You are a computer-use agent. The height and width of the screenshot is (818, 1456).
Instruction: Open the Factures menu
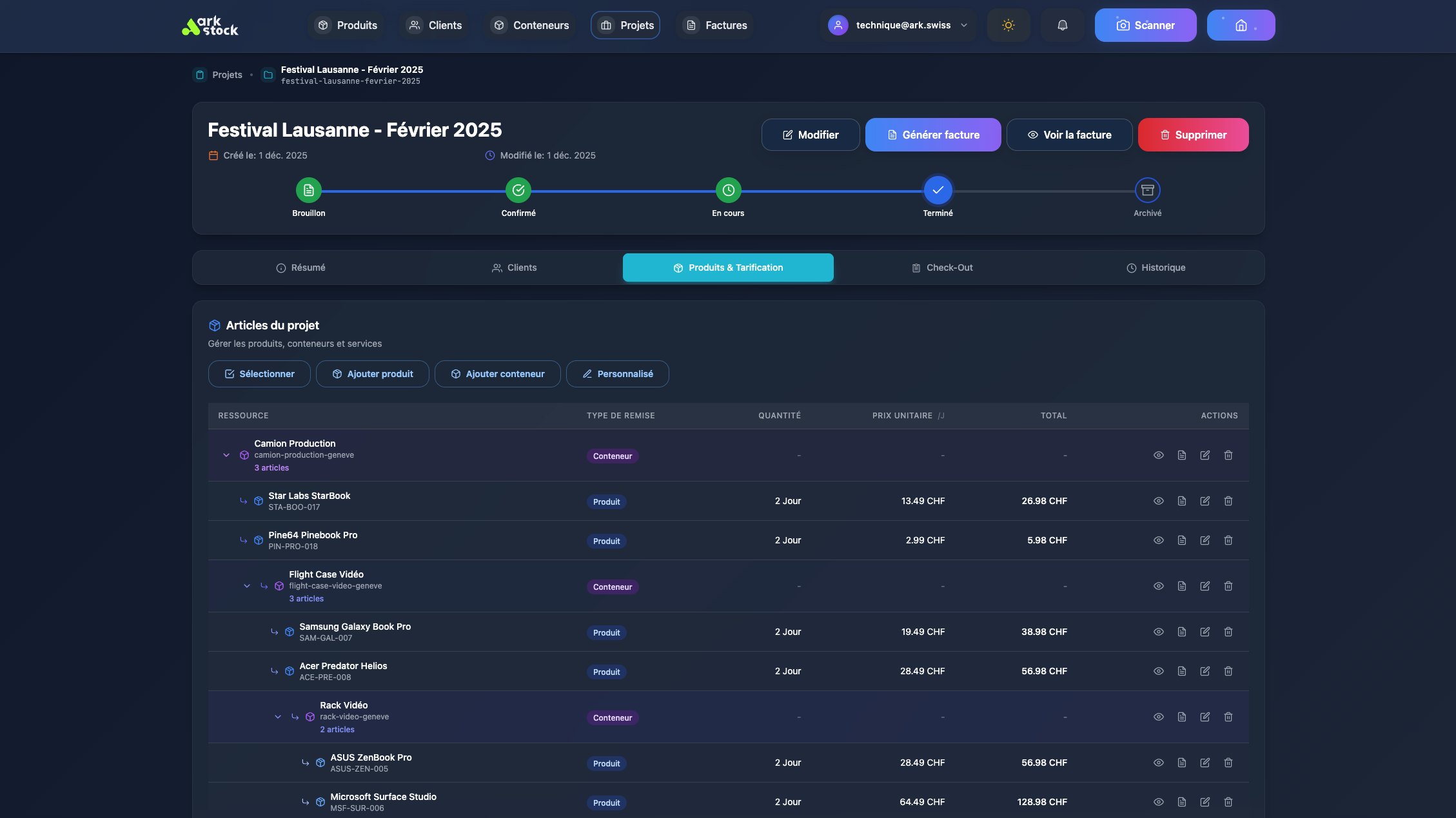[715, 25]
